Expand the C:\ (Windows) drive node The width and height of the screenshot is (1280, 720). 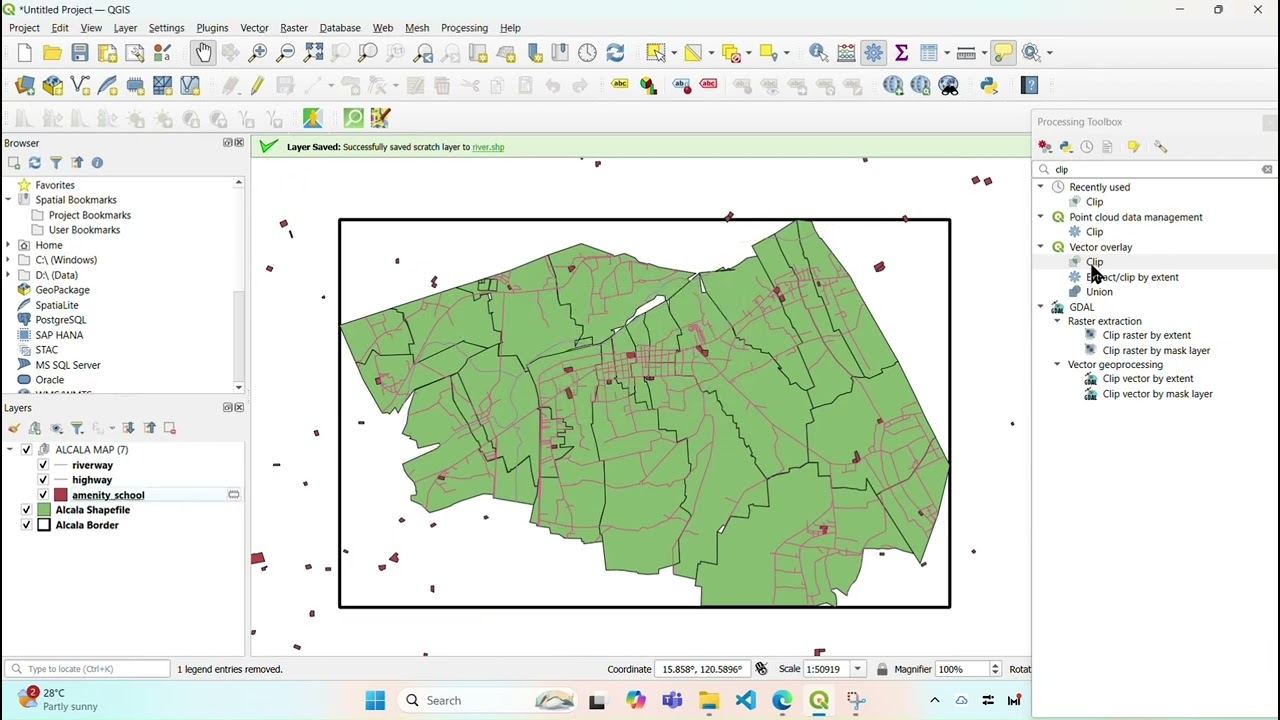click(x=9, y=260)
